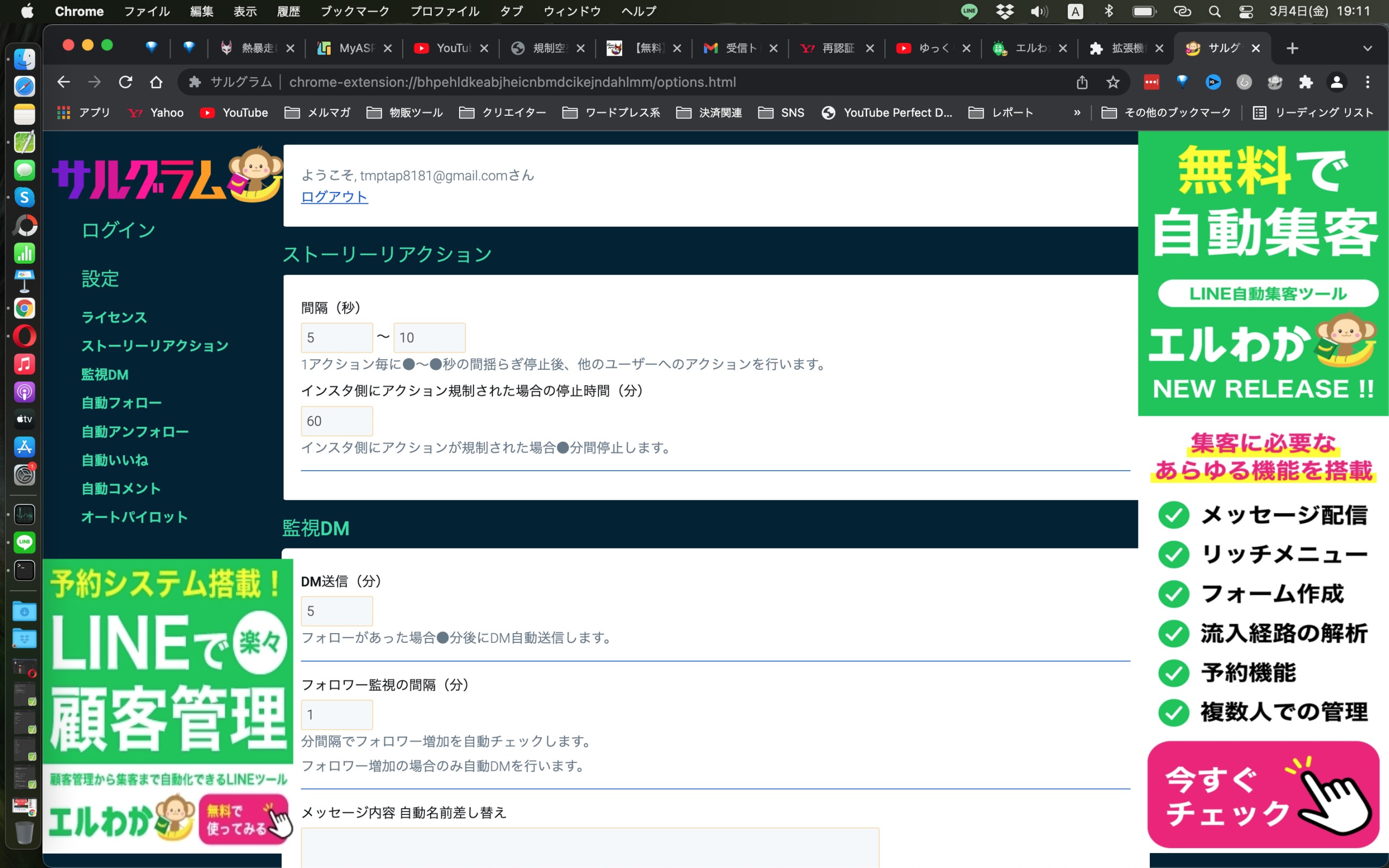Open Opera browser from the Dock
1389x868 pixels.
click(x=24, y=336)
